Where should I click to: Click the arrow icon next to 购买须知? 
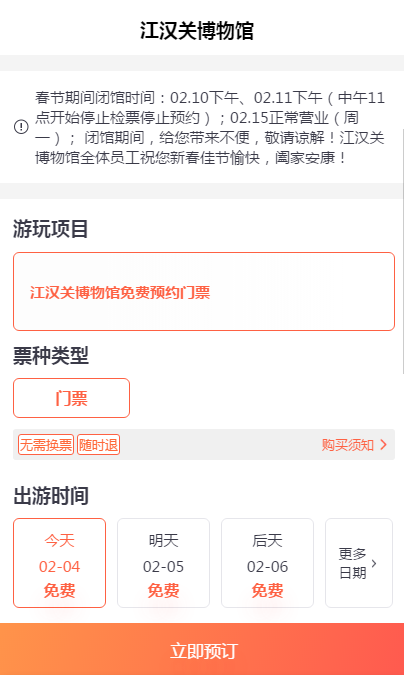[x=383, y=445]
